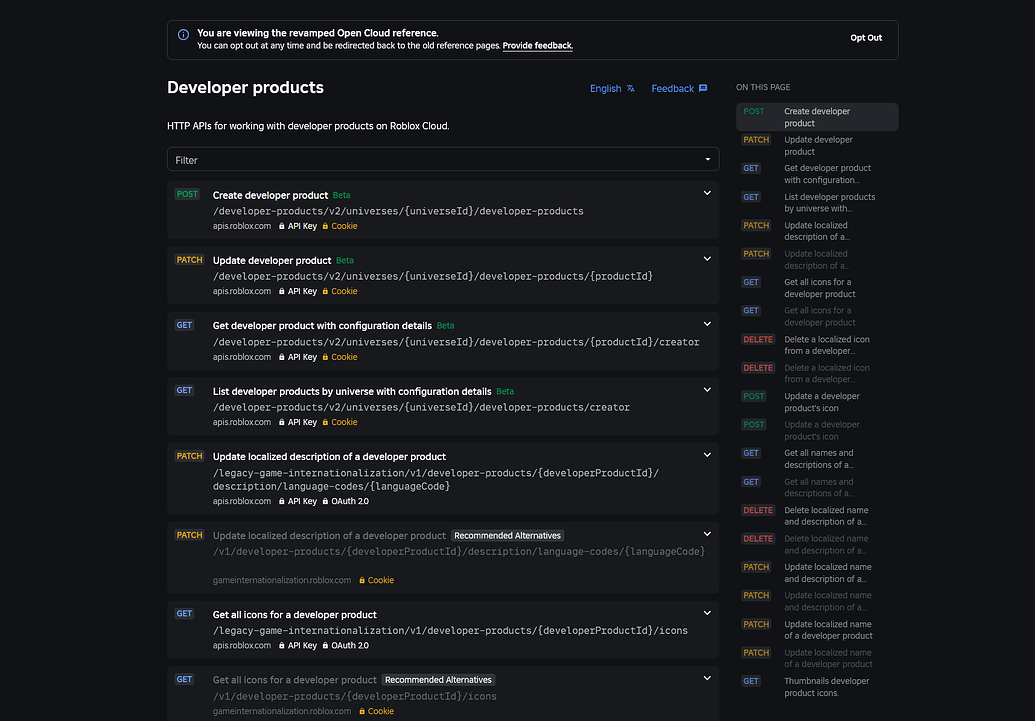Click the info icon in the banner
The width and height of the screenshot is (1035, 721).
coord(184,34)
